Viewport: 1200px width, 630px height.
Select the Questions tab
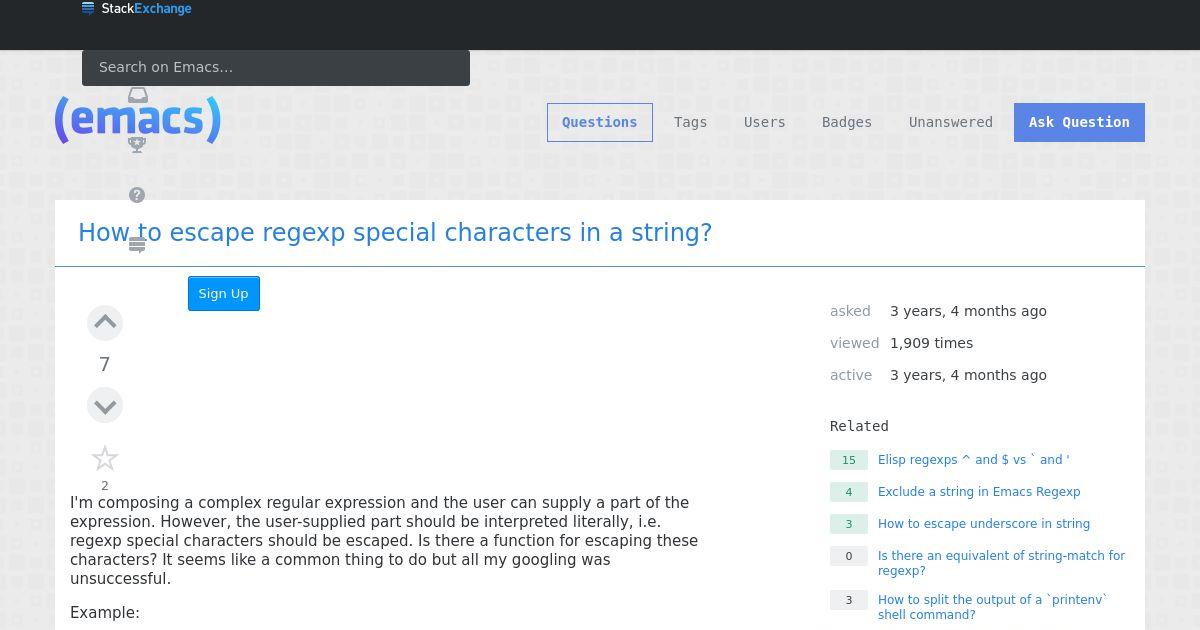click(x=600, y=122)
